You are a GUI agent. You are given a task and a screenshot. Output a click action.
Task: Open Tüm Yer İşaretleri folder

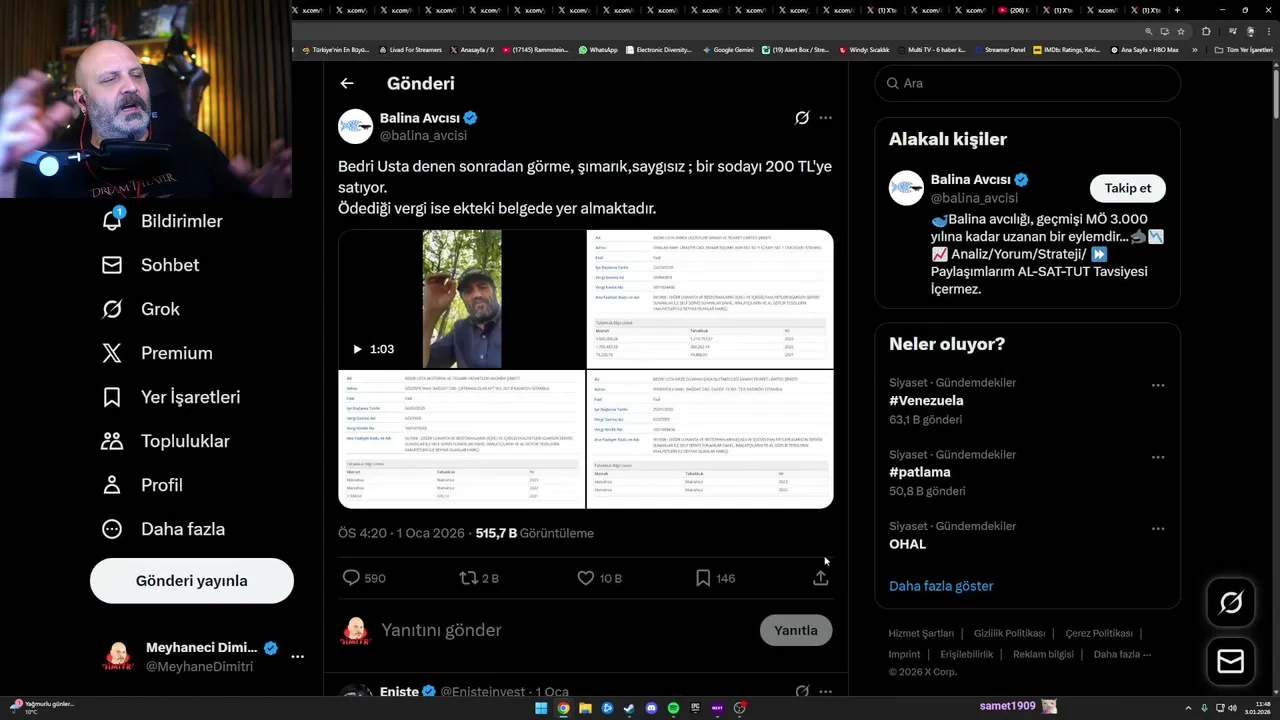click(1243, 49)
